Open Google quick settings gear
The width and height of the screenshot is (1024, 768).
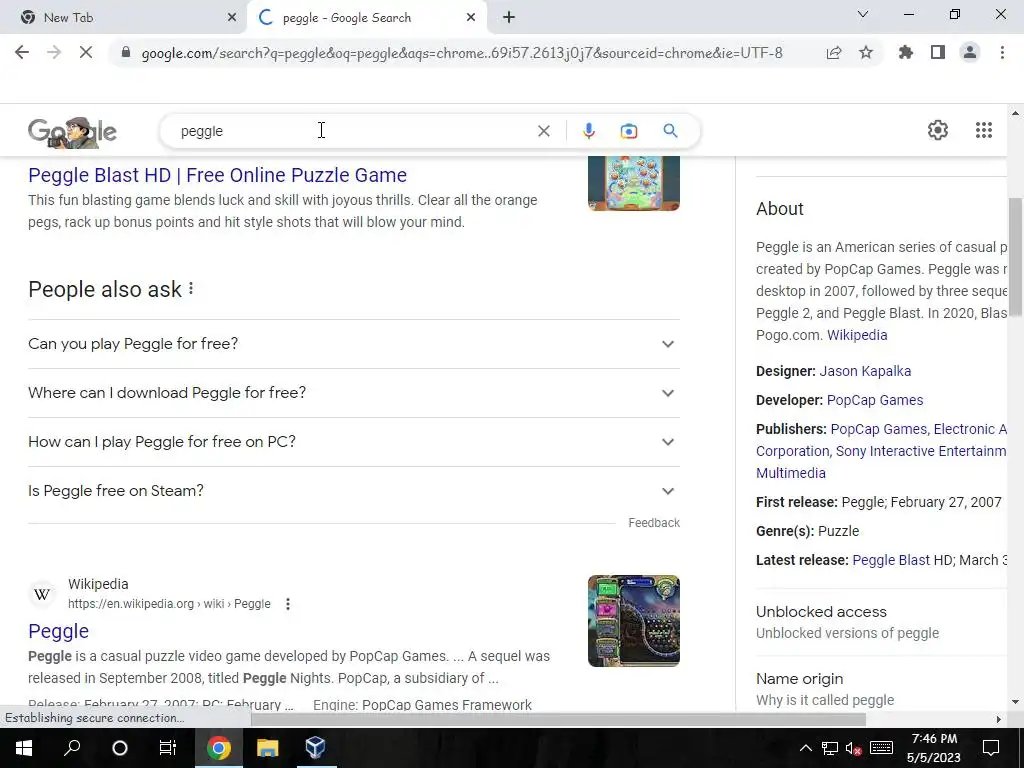point(938,130)
